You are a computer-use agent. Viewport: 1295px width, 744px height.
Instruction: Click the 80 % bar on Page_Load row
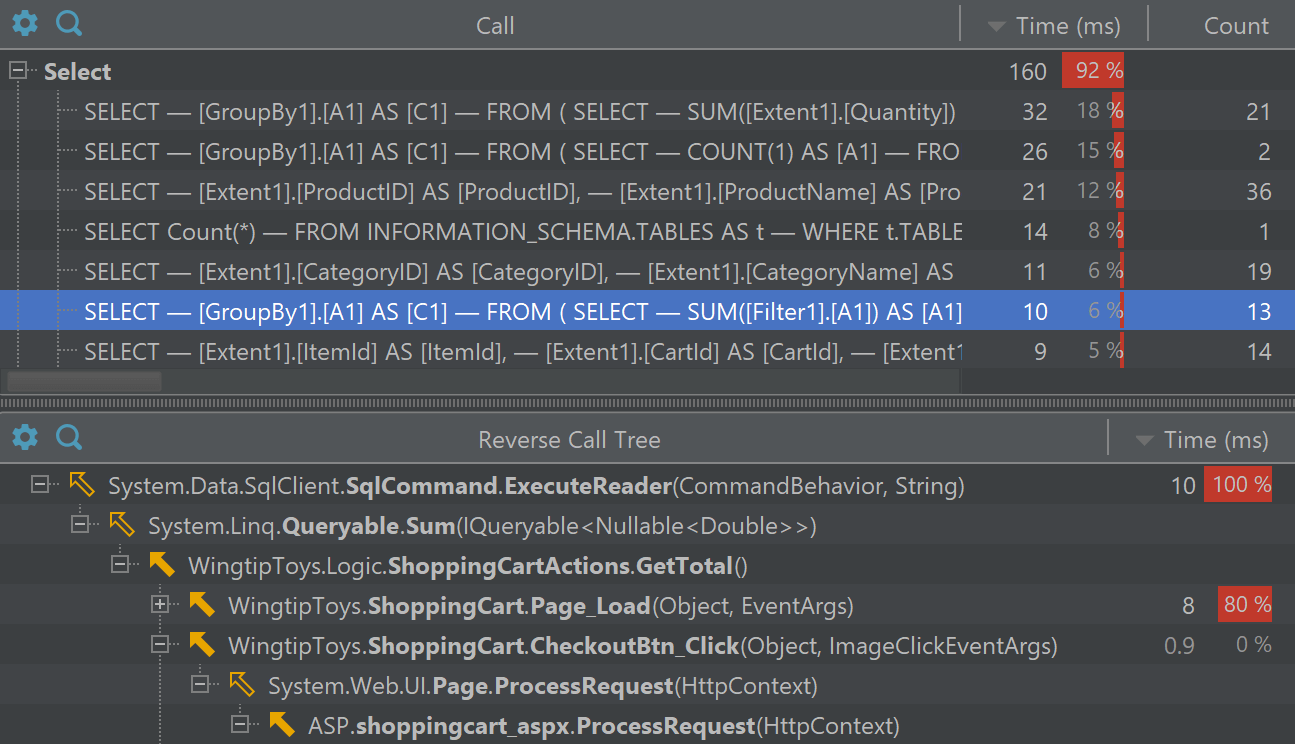tap(1245, 605)
